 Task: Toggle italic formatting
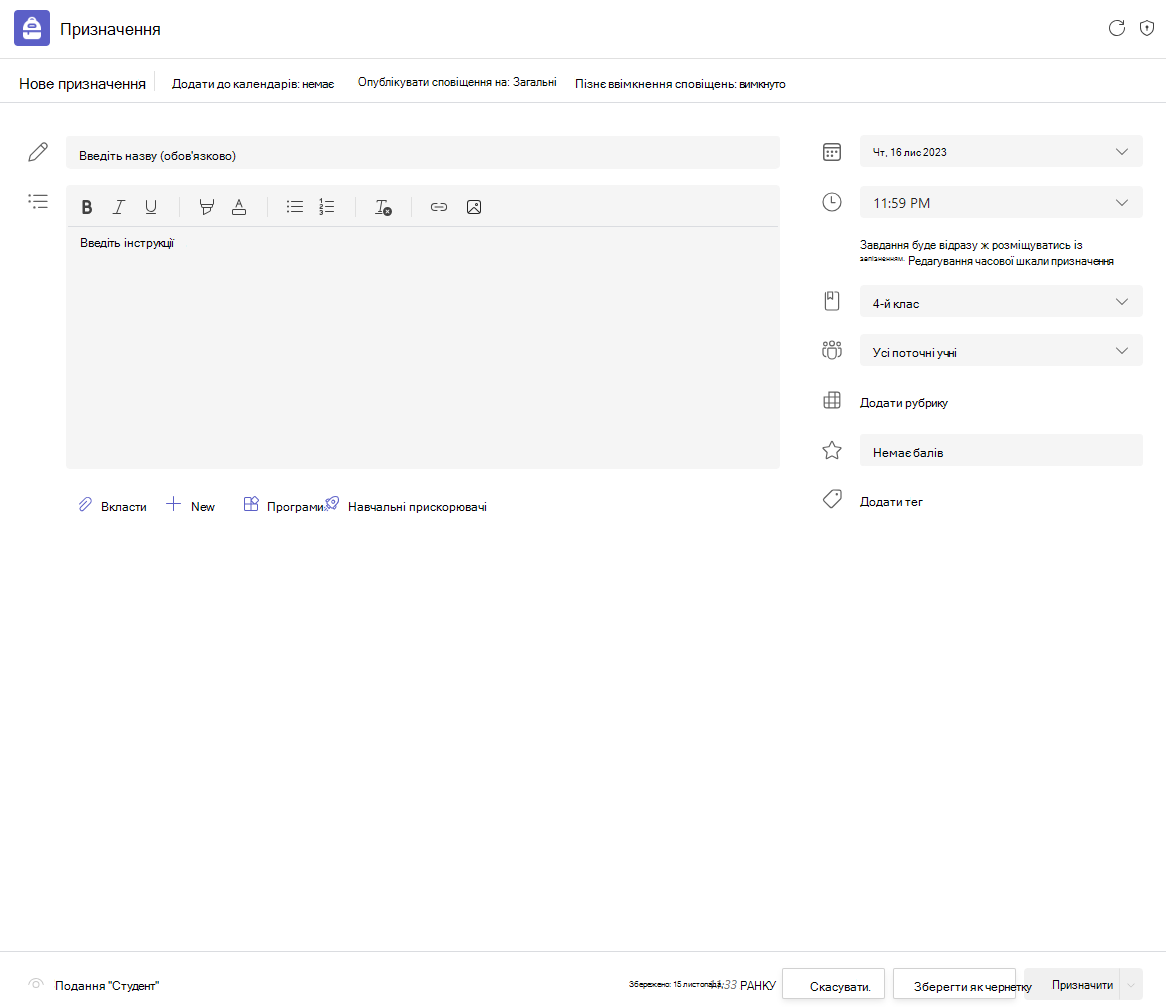(119, 207)
